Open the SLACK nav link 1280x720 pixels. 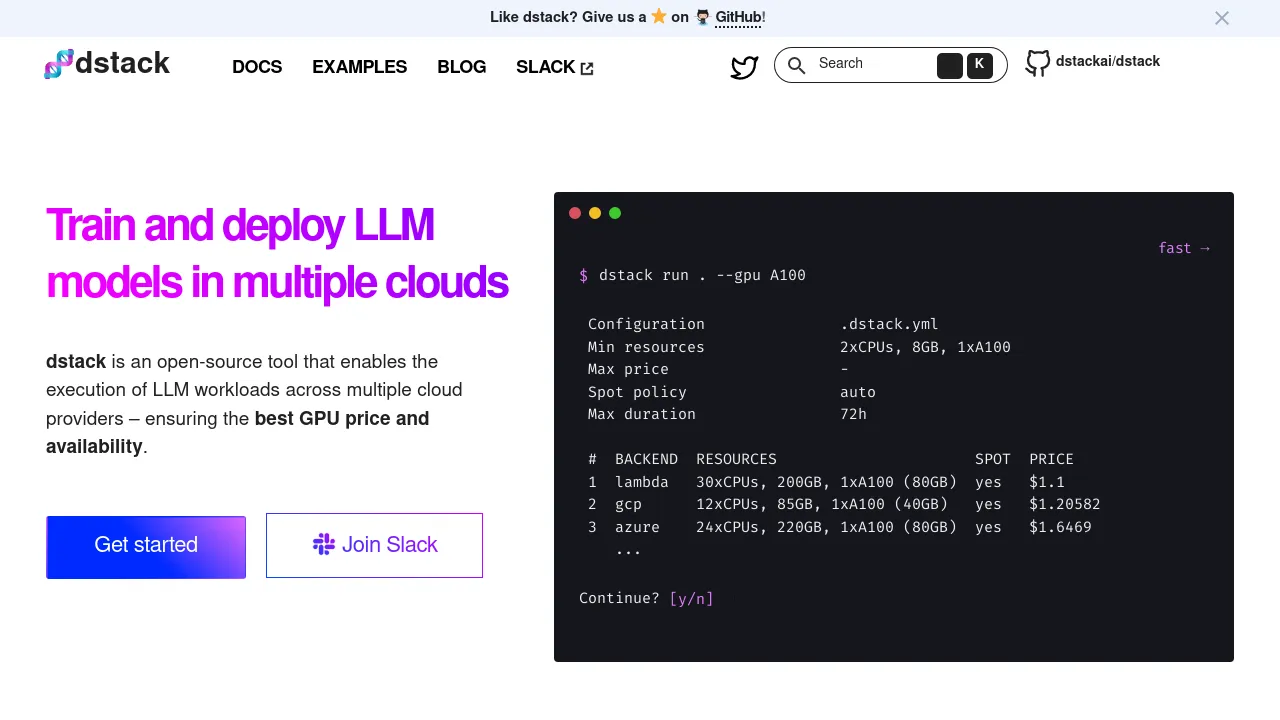coord(555,67)
